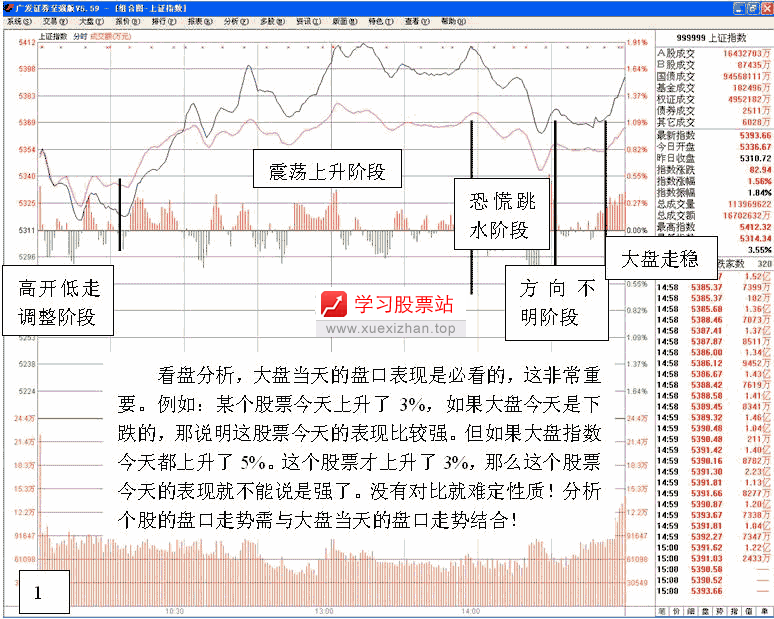Click the 成交额(万元) chart legend label
Viewport: 774px width, 619px height.
point(111,37)
